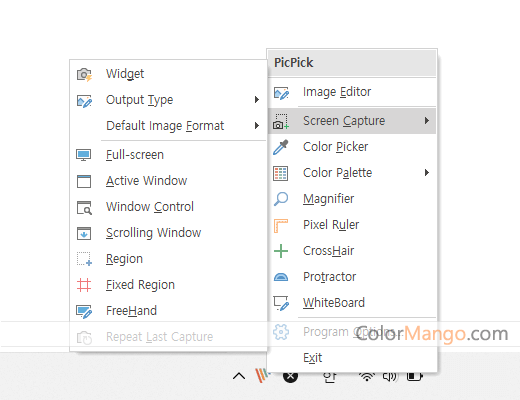Viewport: 520px width, 400px height.
Task: Click the Color Picker eyedropper icon
Action: coord(281,147)
